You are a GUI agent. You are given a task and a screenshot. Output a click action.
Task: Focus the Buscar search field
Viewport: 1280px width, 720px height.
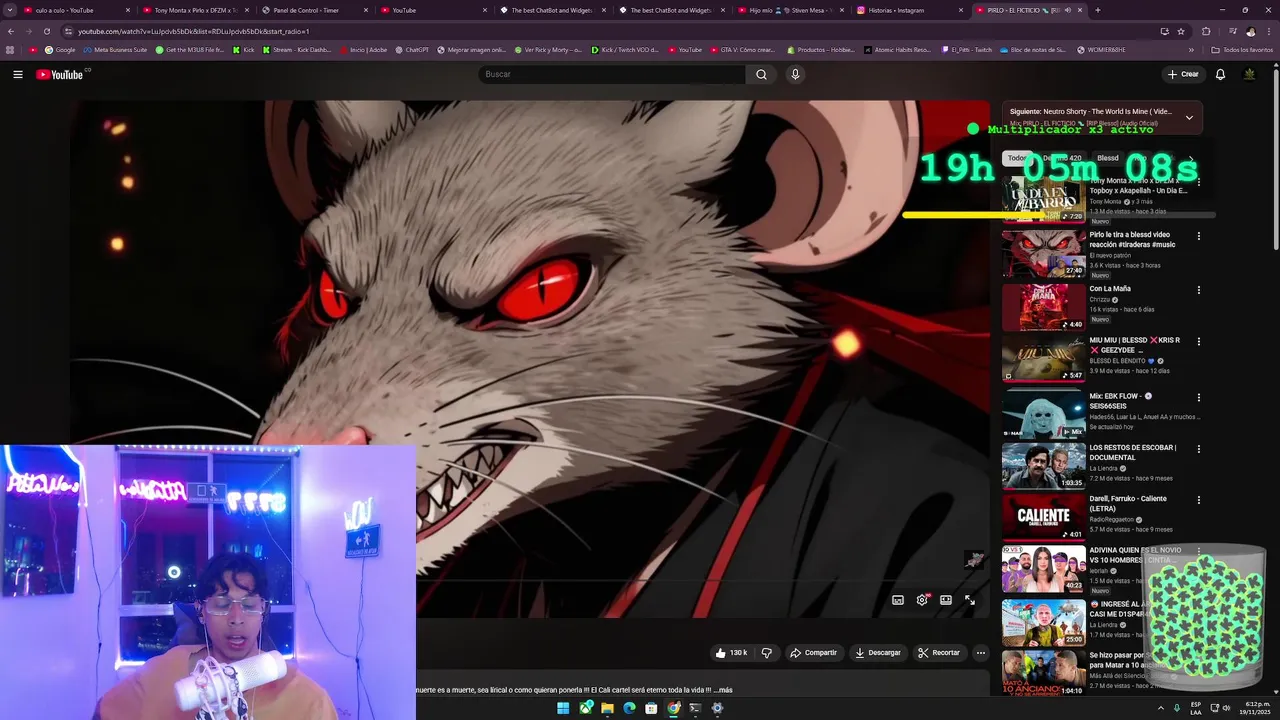click(611, 74)
